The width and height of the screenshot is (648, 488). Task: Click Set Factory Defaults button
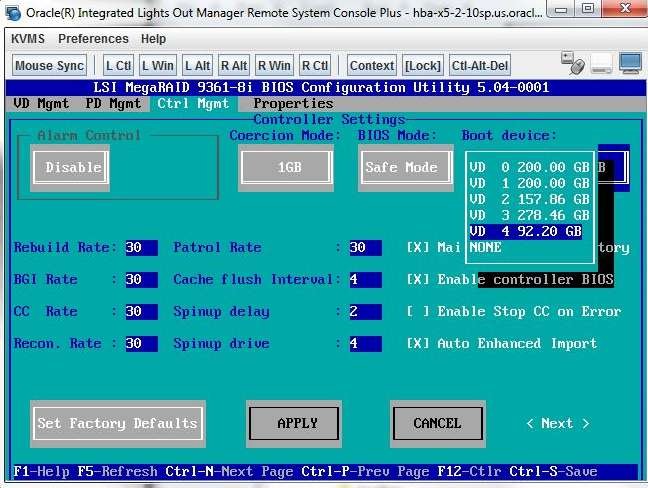118,423
